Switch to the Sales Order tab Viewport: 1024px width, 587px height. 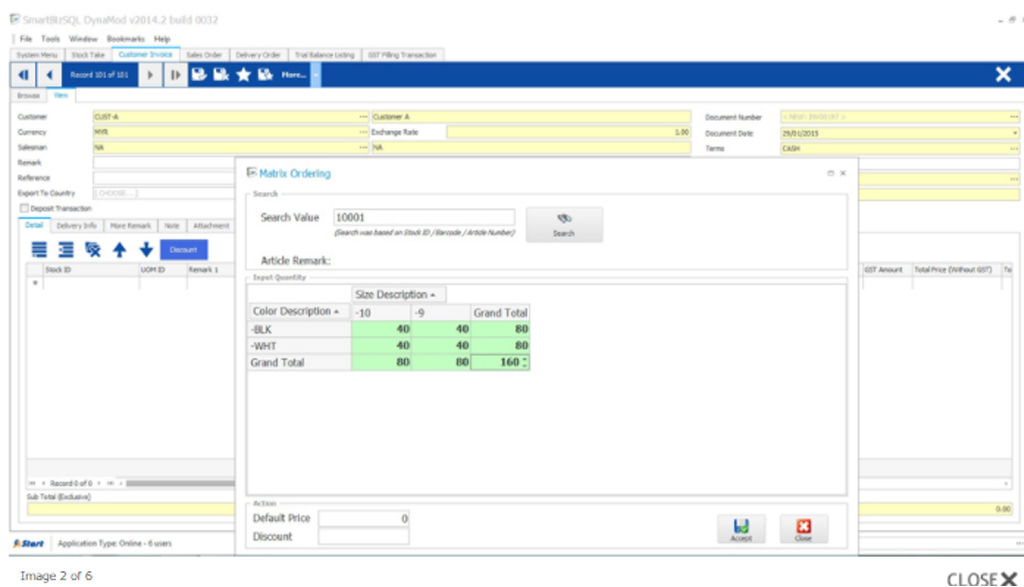(205, 55)
